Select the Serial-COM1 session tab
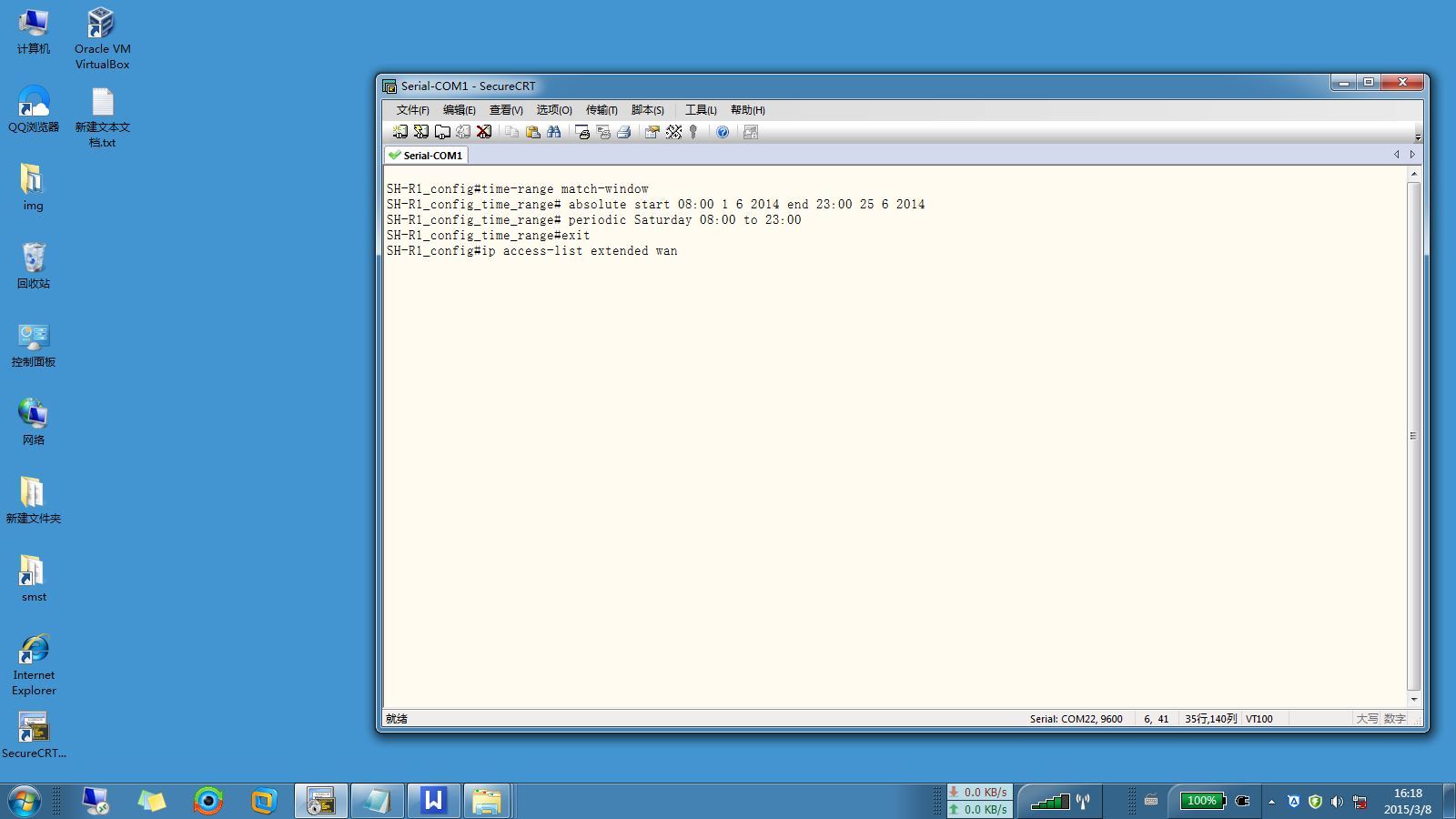1456x819 pixels. pos(426,156)
